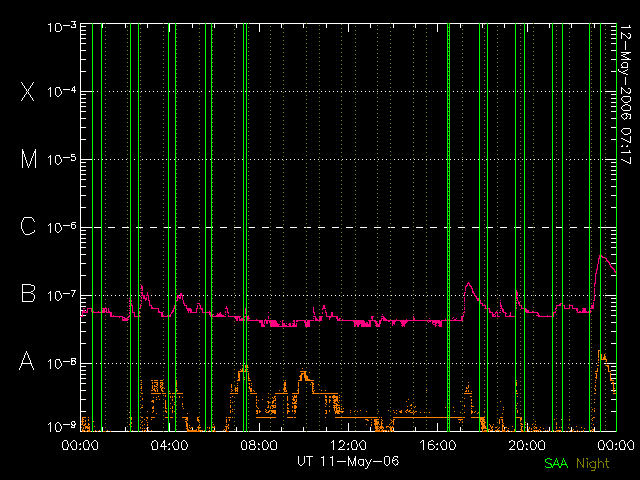Viewport: 640px width, 480px height.
Task: Click the 10⁻⁴ y-axis value
Action: tap(62, 91)
